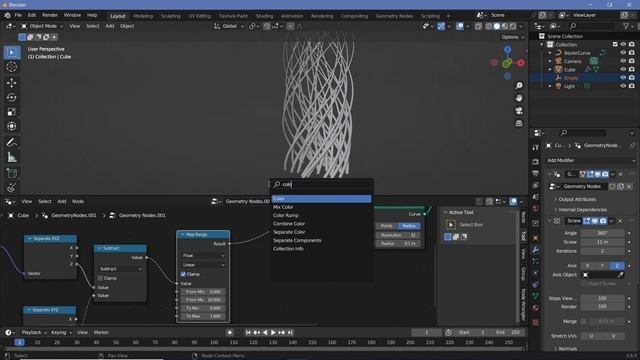Open the Keying menu in timeline
Image resolution: width=640 pixels, height=360 pixels.
pos(61,333)
